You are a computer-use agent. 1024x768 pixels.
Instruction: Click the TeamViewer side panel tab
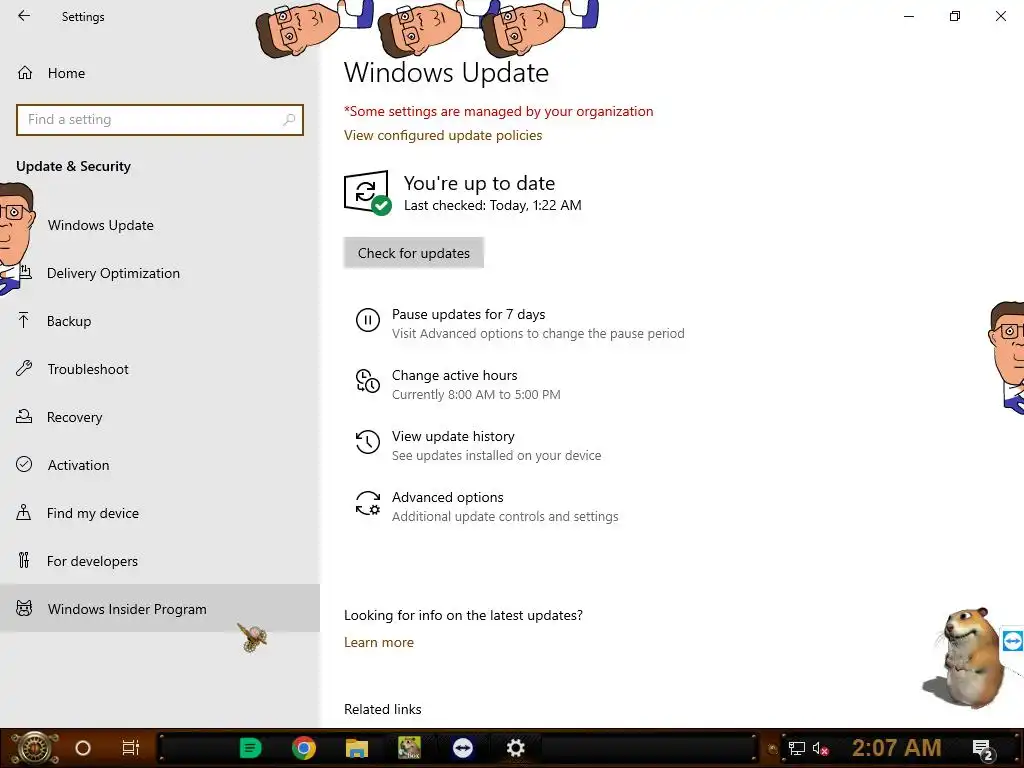(x=1013, y=641)
